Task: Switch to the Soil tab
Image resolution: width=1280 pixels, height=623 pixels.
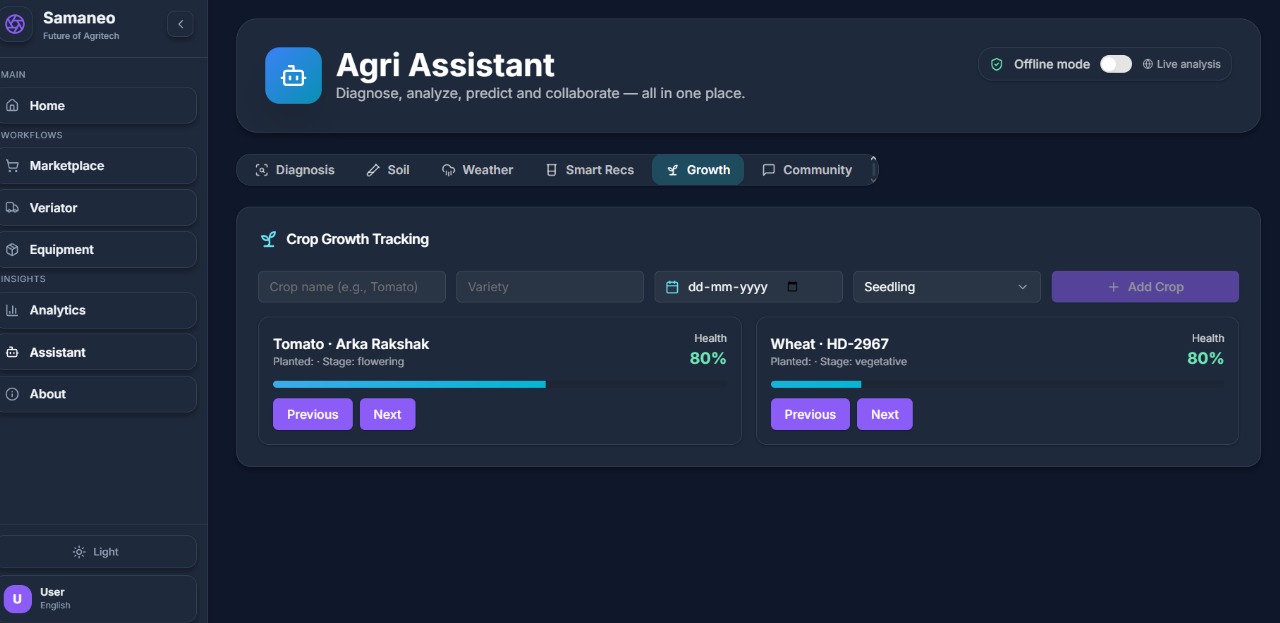Action: [x=388, y=170]
